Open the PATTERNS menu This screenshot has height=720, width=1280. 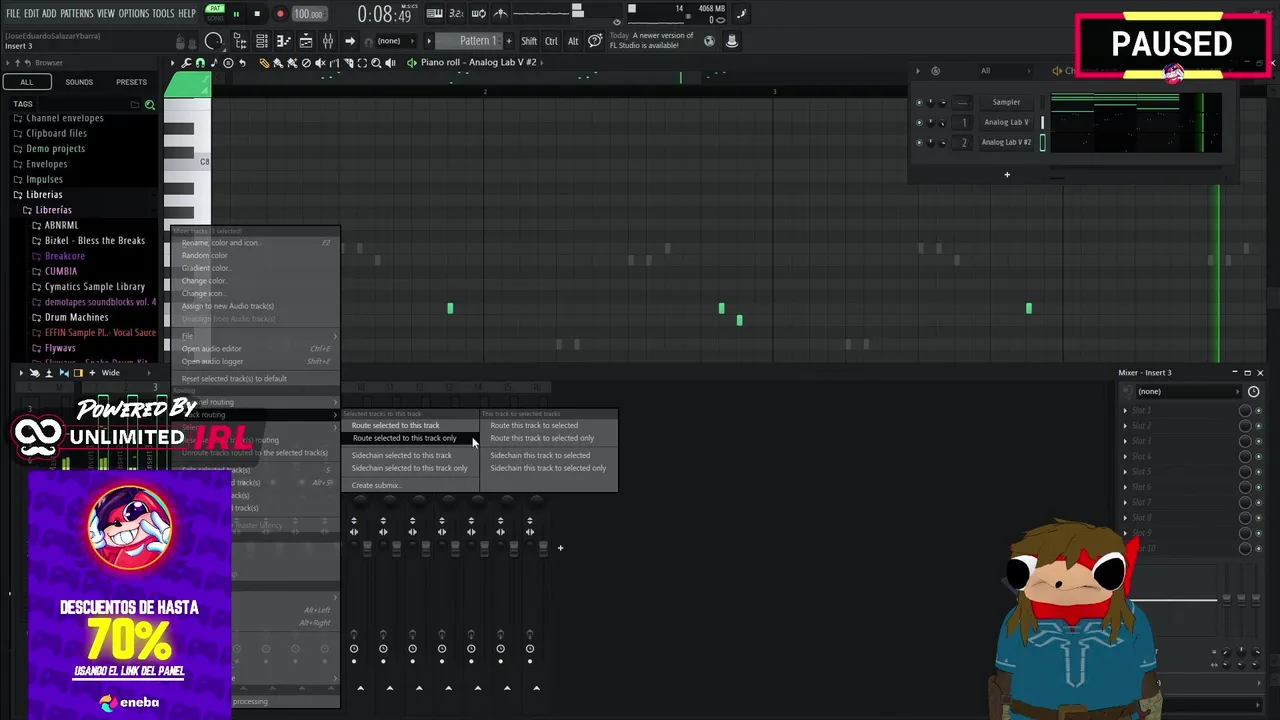pos(77,13)
